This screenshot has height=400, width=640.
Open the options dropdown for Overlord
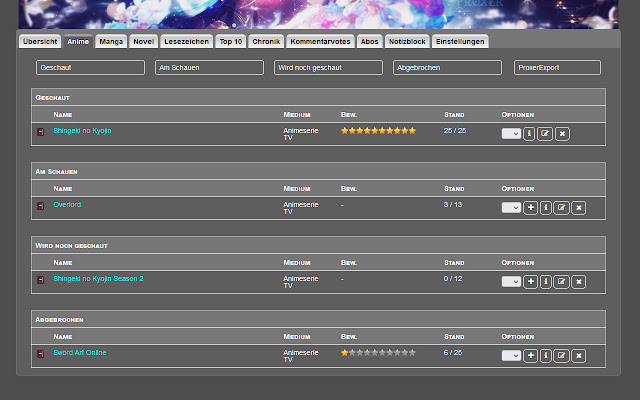tap(511, 208)
